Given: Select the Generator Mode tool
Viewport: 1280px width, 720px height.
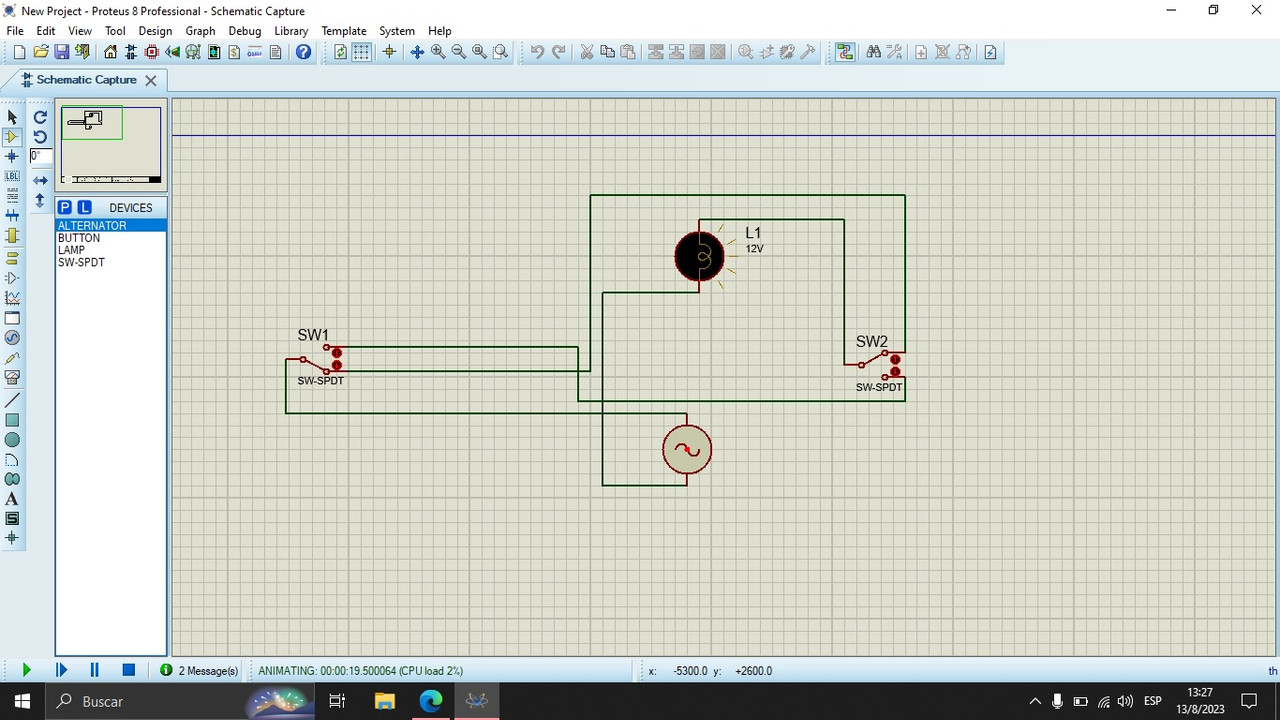Looking at the screenshot, I should click(x=12, y=337).
